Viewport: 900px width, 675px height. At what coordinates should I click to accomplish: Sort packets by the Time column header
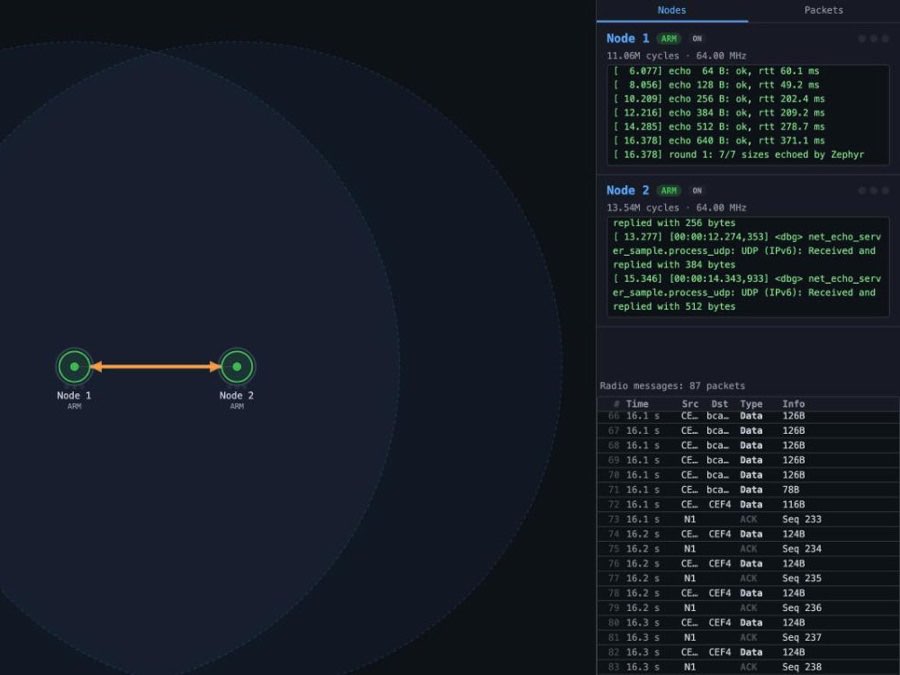point(637,404)
